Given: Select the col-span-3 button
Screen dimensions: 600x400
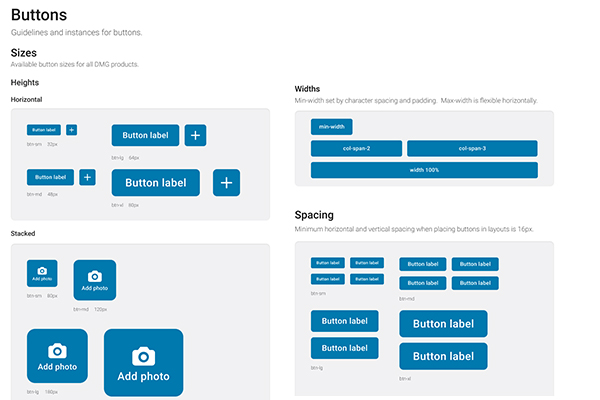Looking at the screenshot, I should (472, 148).
